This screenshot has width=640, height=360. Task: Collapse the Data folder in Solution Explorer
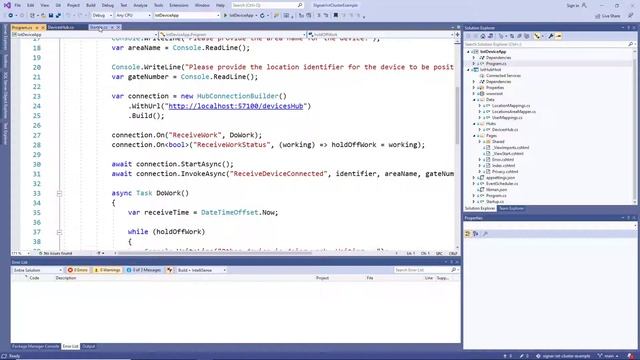tap(474, 100)
